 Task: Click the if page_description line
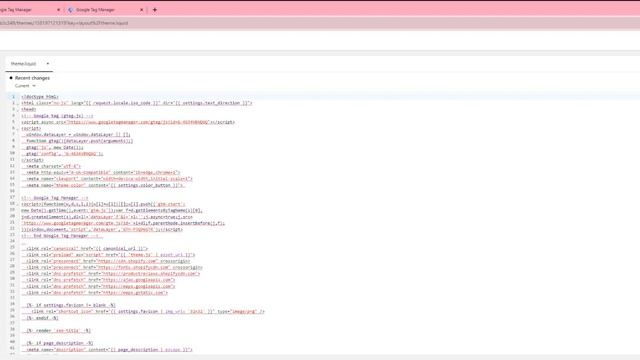(58, 343)
